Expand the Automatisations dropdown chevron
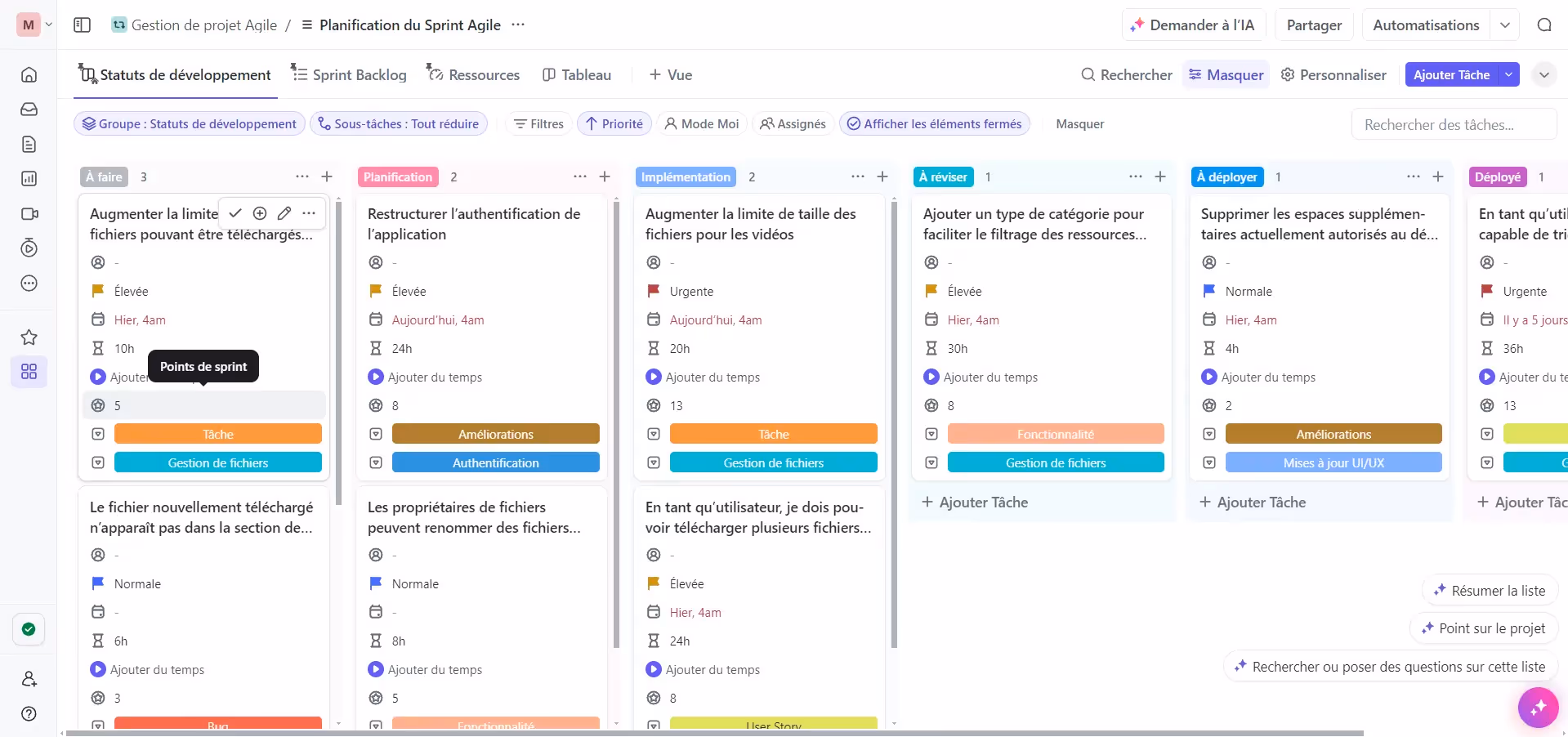1568x737 pixels. [x=1504, y=25]
